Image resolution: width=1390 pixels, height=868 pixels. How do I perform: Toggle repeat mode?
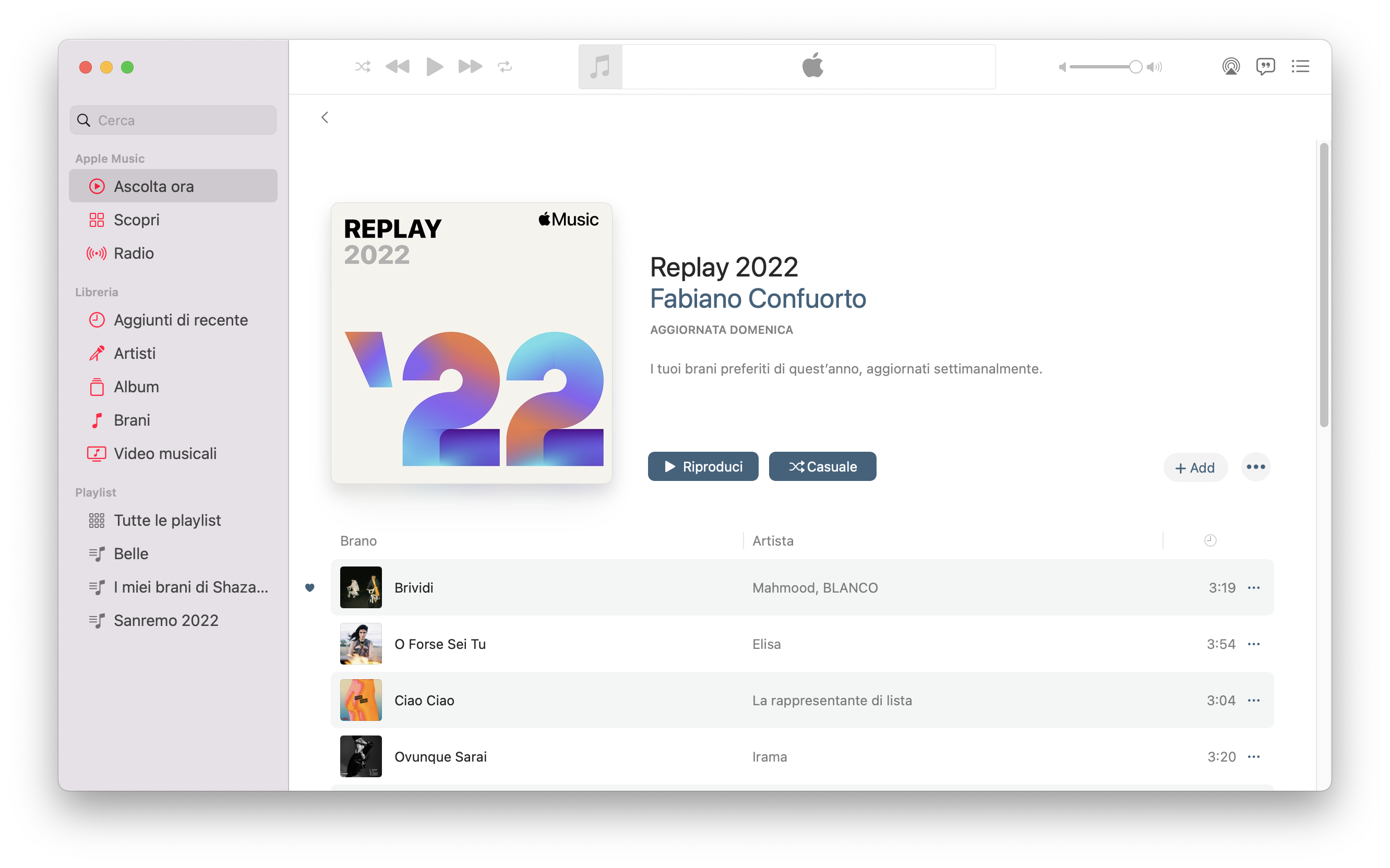(x=505, y=67)
